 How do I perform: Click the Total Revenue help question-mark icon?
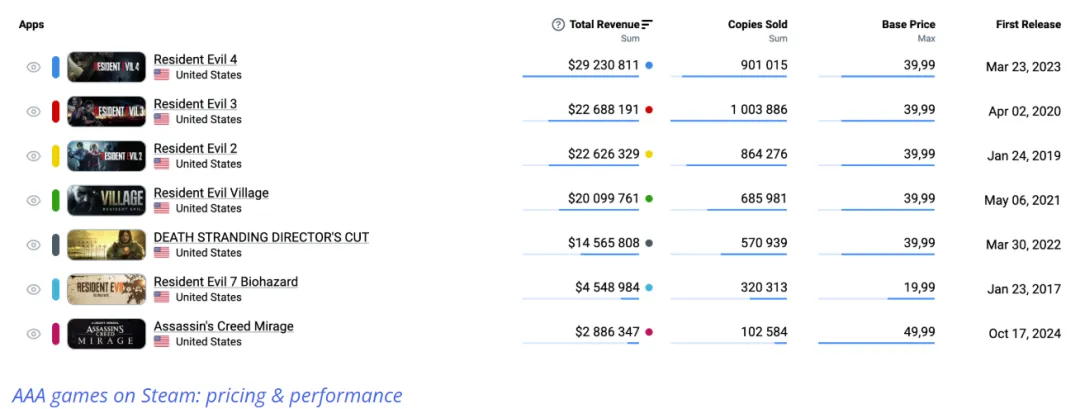point(558,25)
